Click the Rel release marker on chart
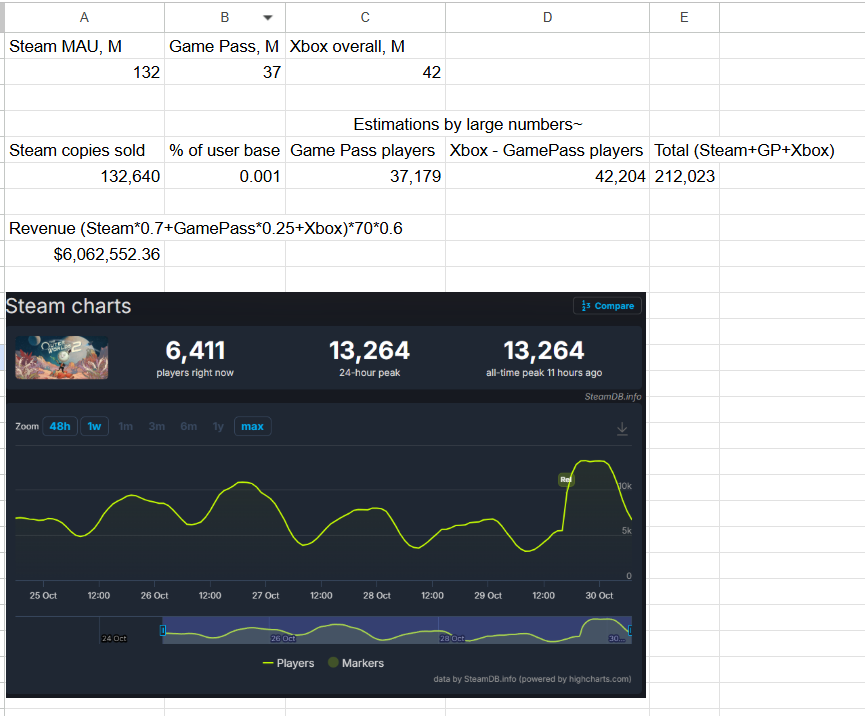The height and width of the screenshot is (716, 865). [567, 479]
